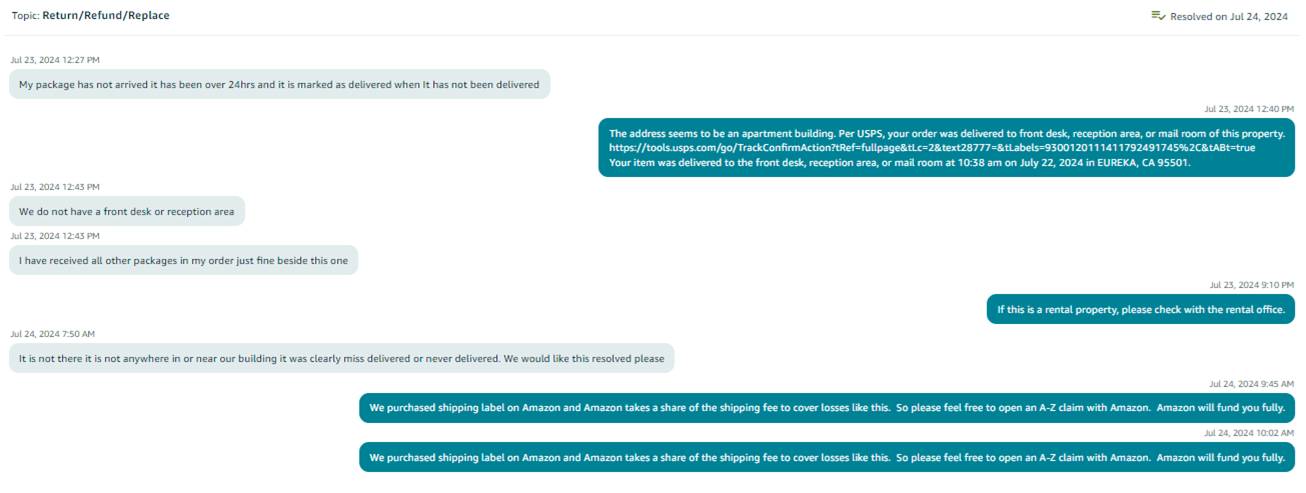Screen dimensions: 1306x493
Task: Click the first Jul 23 12:43 PM timestamp
Action: (x=55, y=187)
